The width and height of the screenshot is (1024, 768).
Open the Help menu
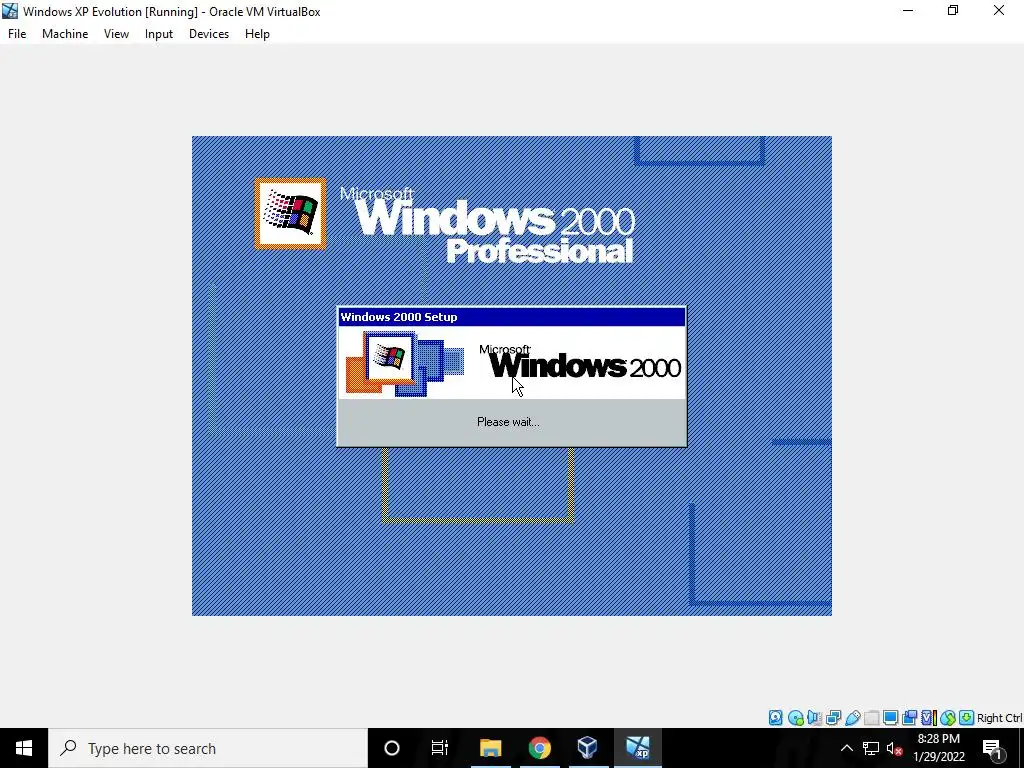[x=257, y=34]
